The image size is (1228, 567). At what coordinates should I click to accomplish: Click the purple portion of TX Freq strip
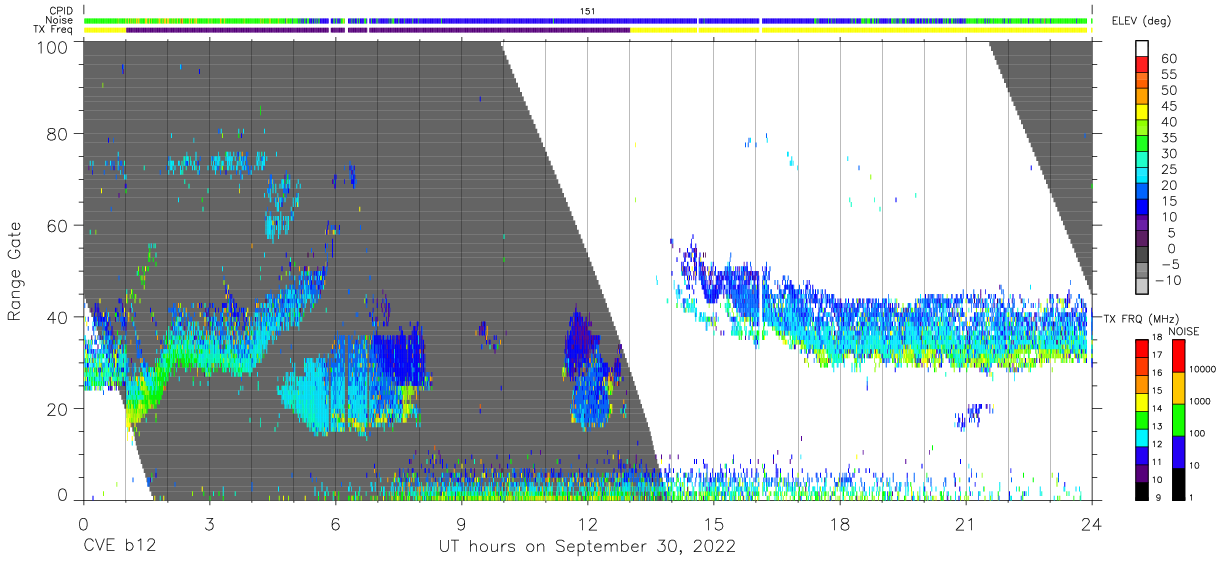pyautogui.click(x=378, y=30)
